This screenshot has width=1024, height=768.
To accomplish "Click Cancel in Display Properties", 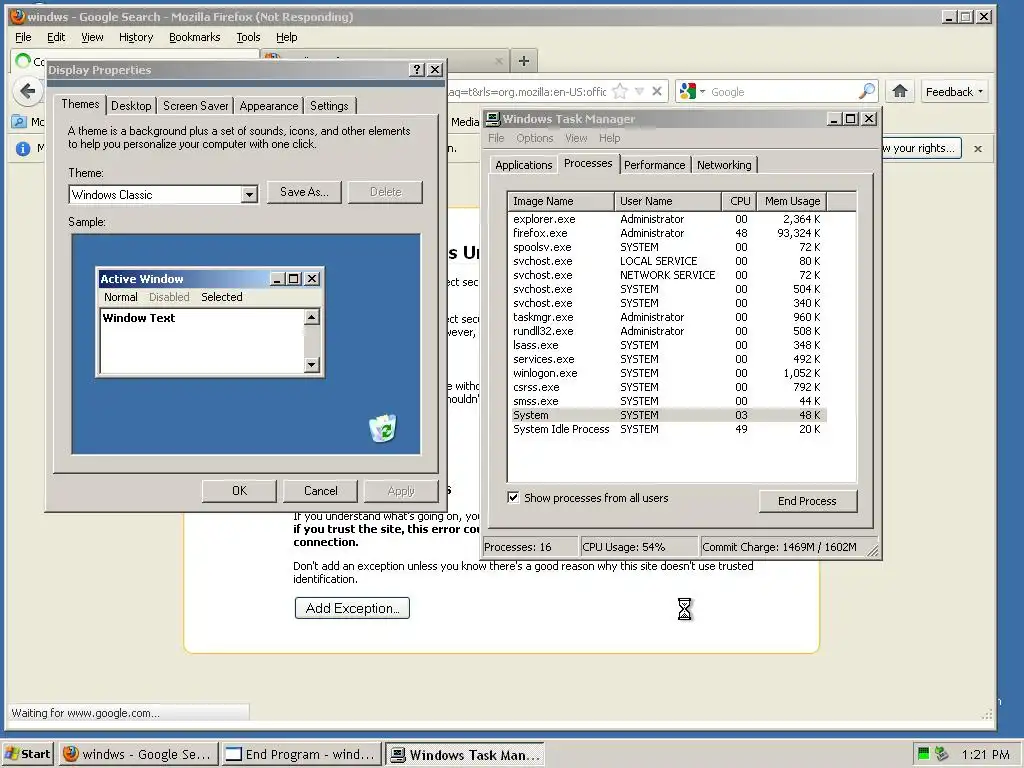I will [321, 490].
